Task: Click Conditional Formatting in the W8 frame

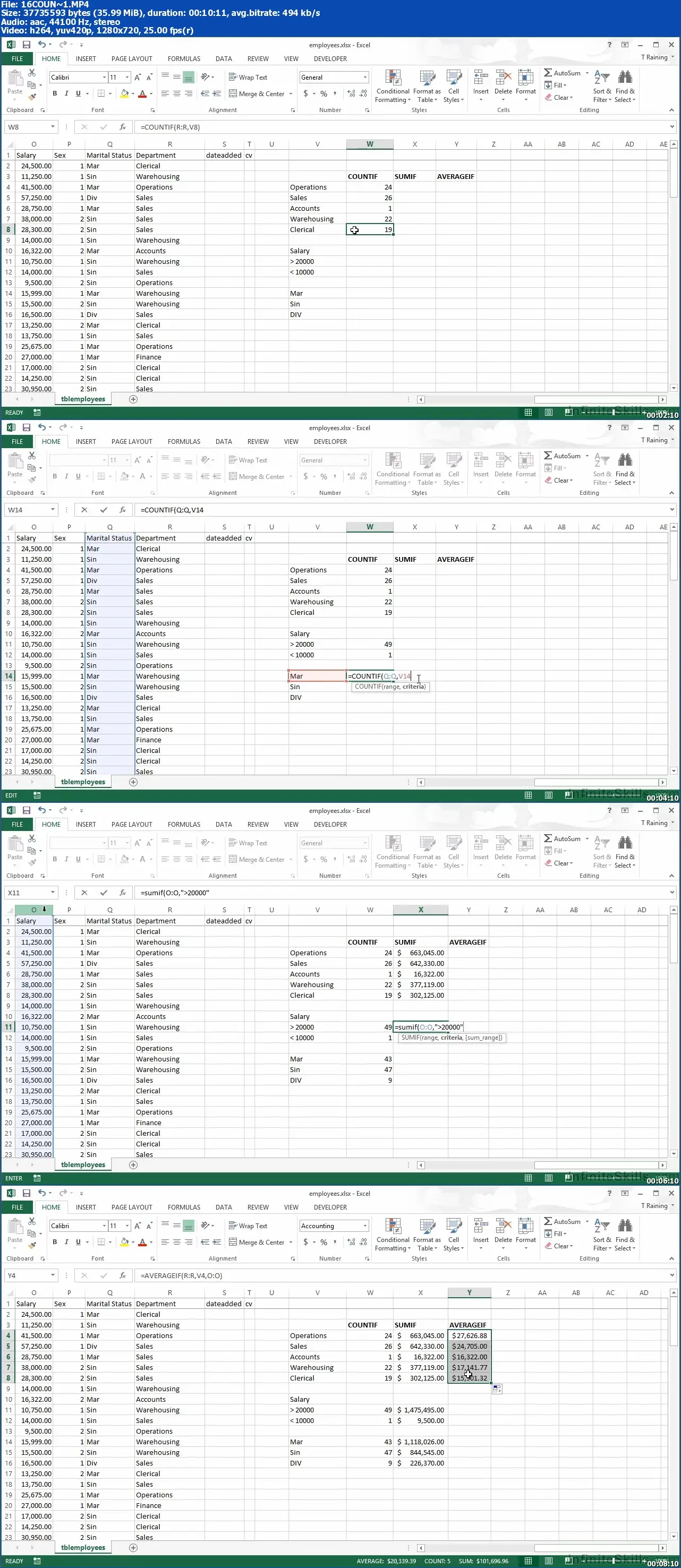Action: [393, 87]
